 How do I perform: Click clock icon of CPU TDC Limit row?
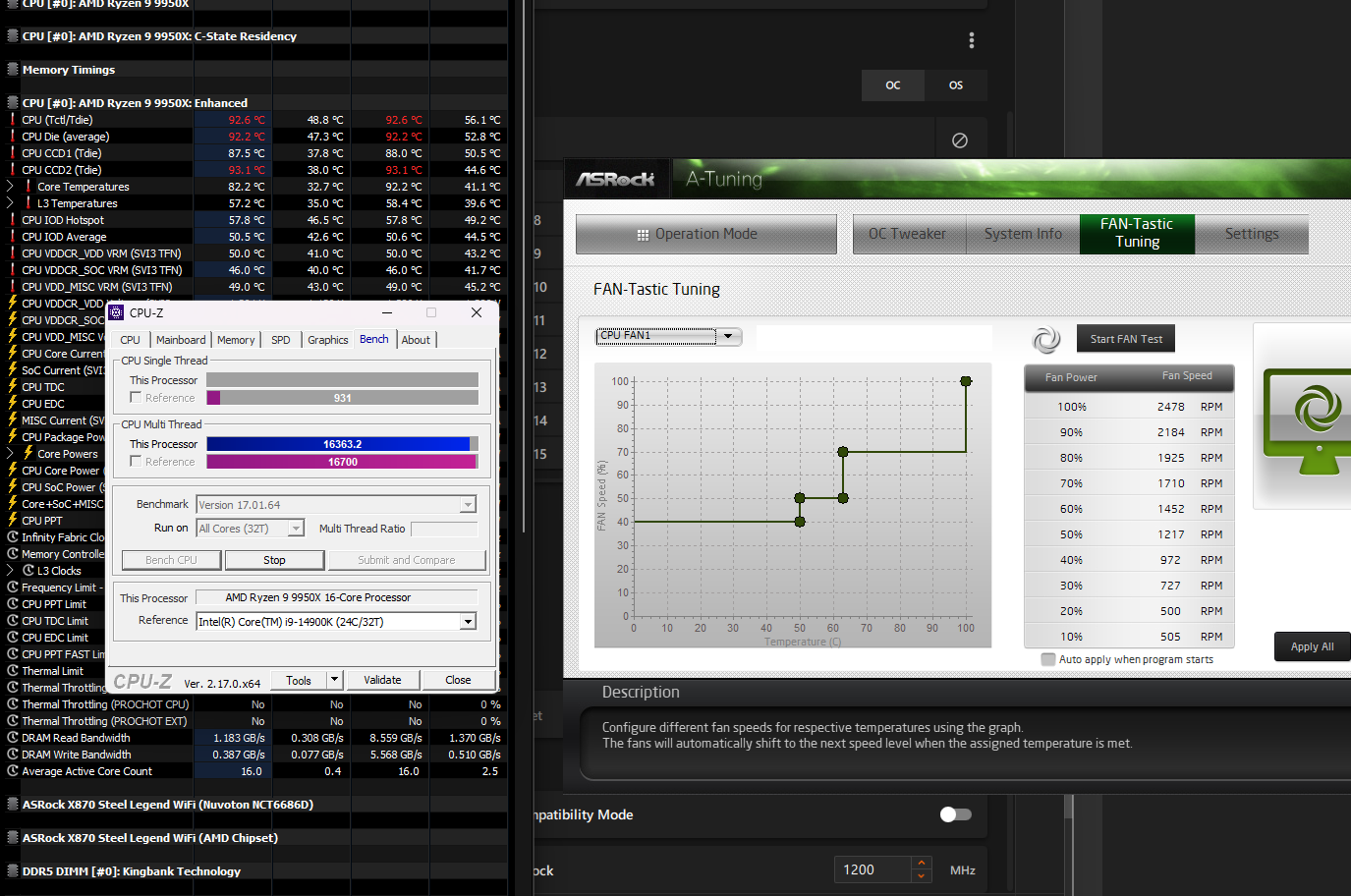[13, 621]
